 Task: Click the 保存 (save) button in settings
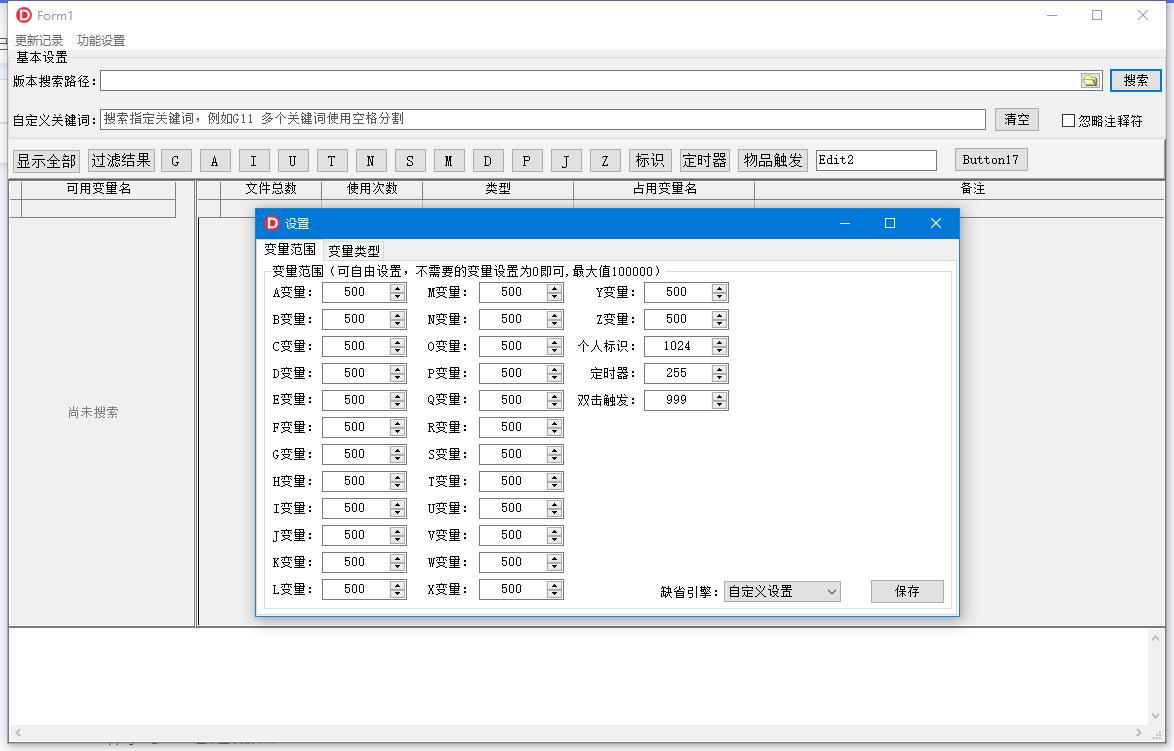pyautogui.click(x=906, y=591)
